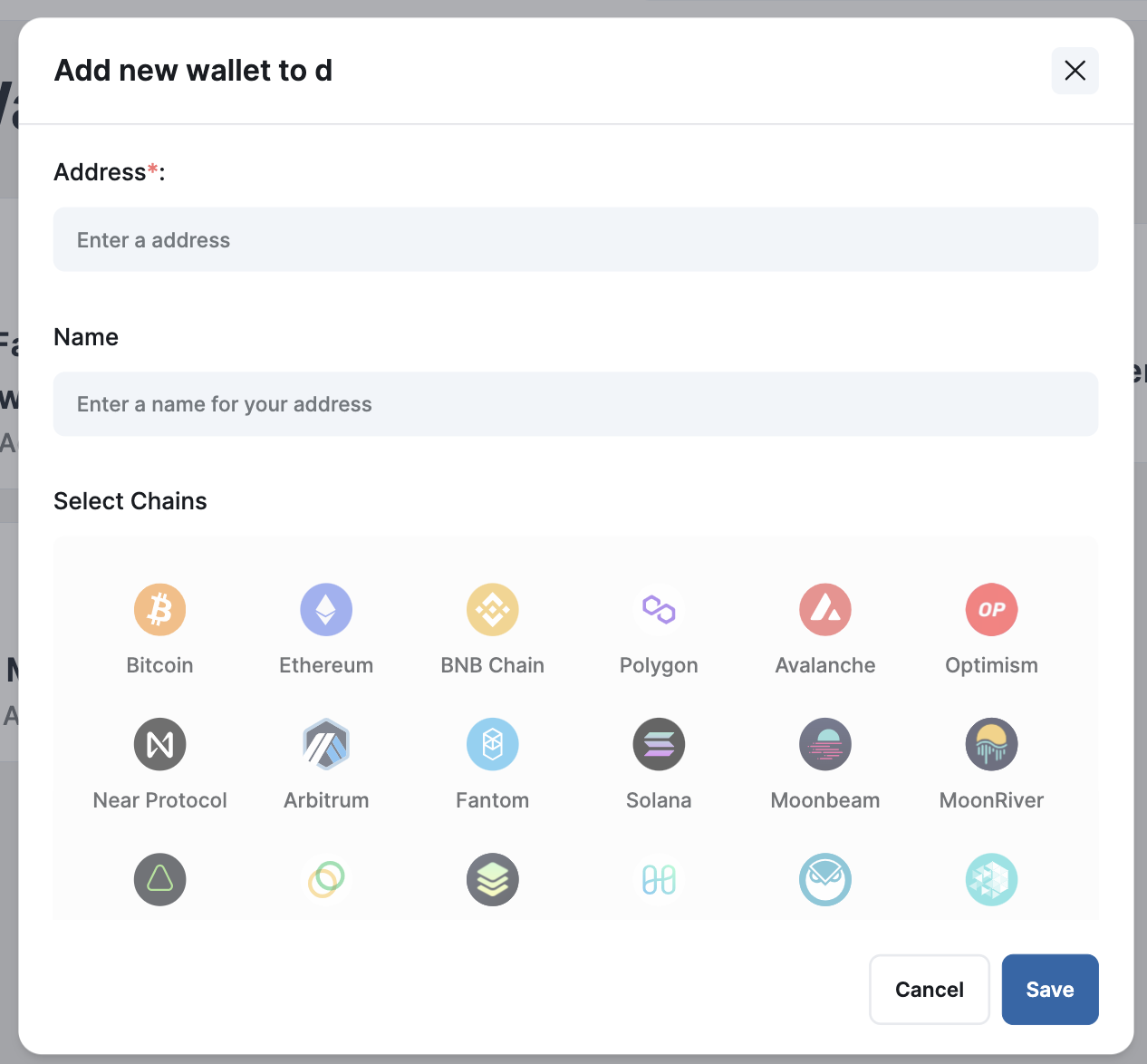Viewport: 1147px width, 1064px height.
Task: Click the Name input field
Action: [576, 404]
